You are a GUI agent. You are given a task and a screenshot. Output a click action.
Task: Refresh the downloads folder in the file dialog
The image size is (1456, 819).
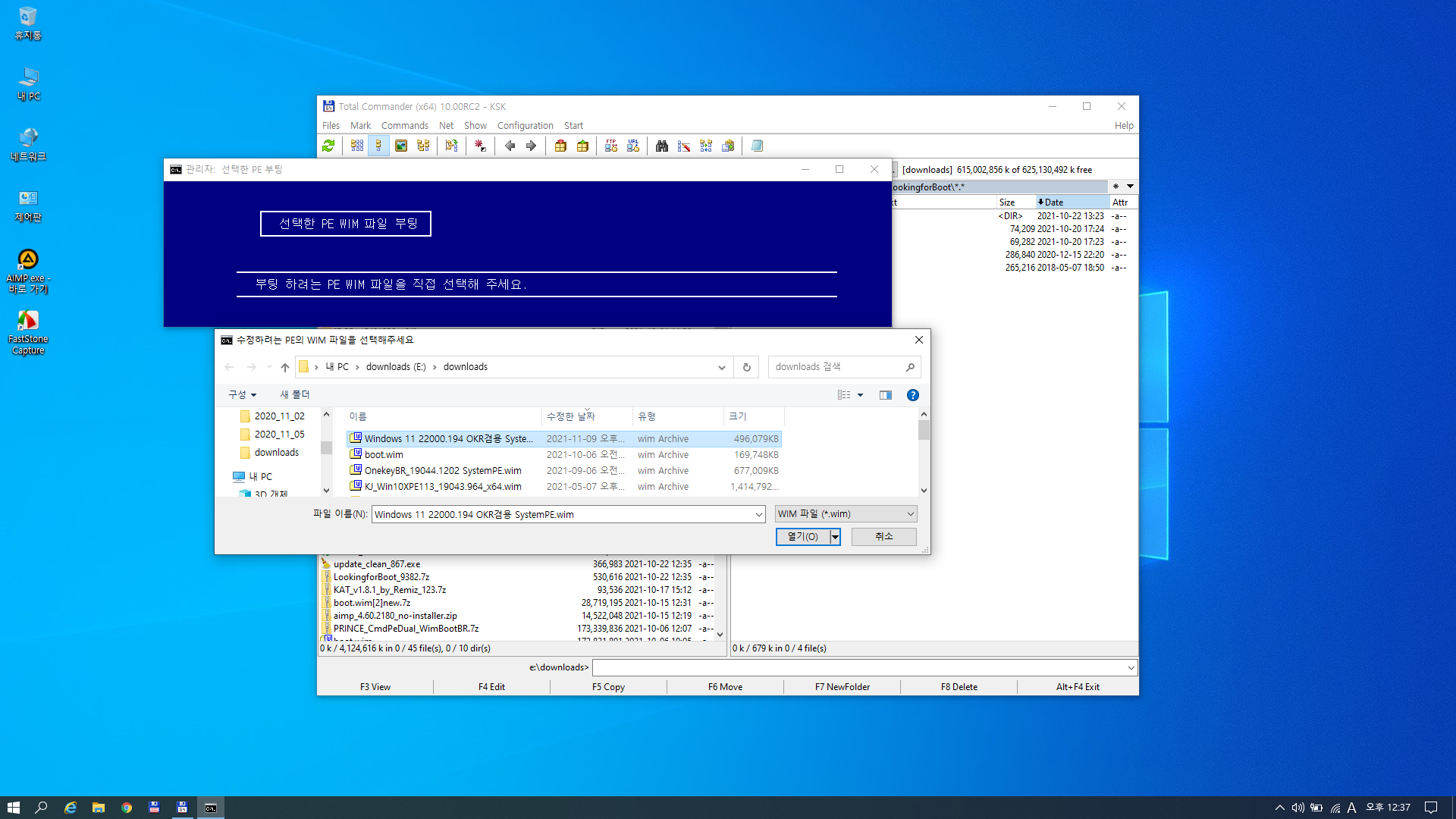click(x=747, y=367)
